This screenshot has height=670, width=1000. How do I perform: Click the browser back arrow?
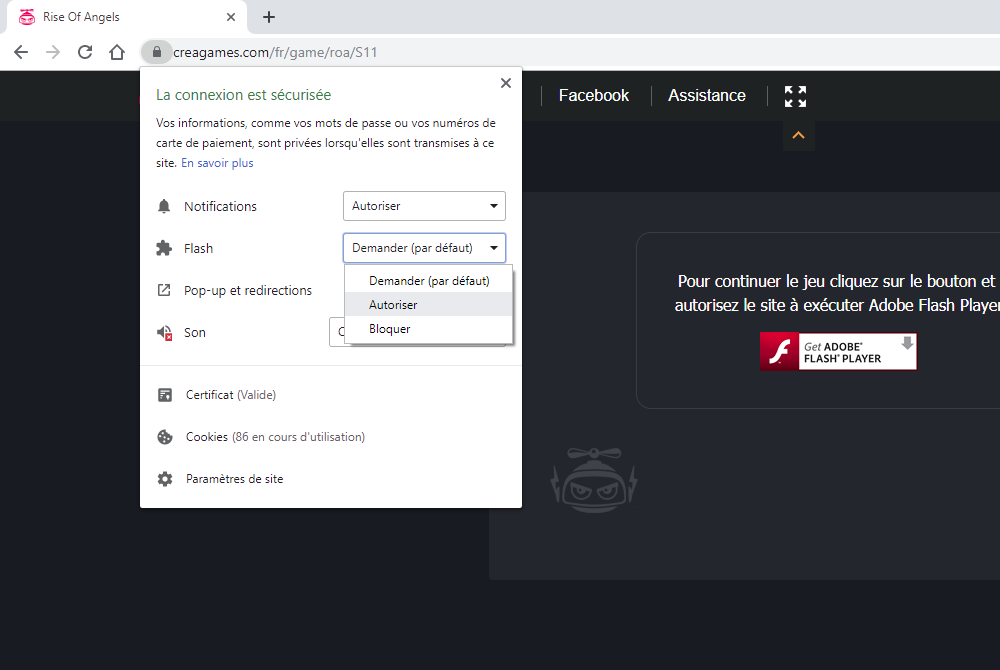click(x=21, y=52)
